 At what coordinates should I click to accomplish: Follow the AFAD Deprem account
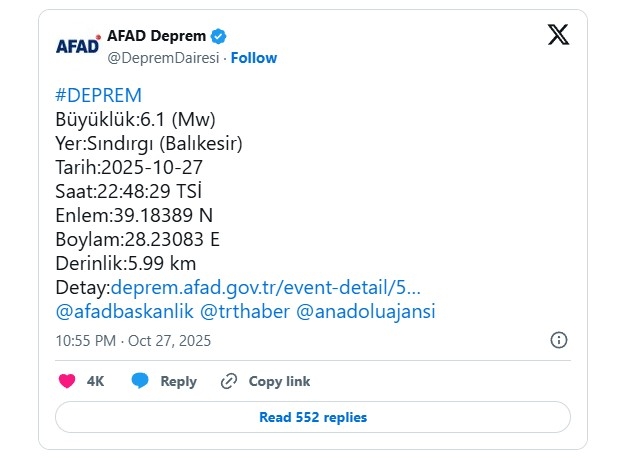[x=254, y=58]
